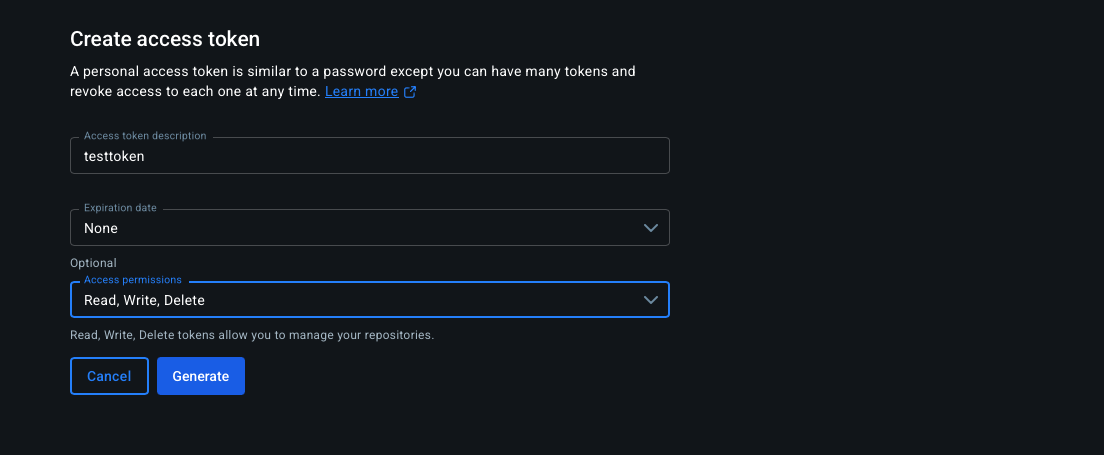
Task: Open the Expiration date dropdown
Action: click(x=369, y=228)
